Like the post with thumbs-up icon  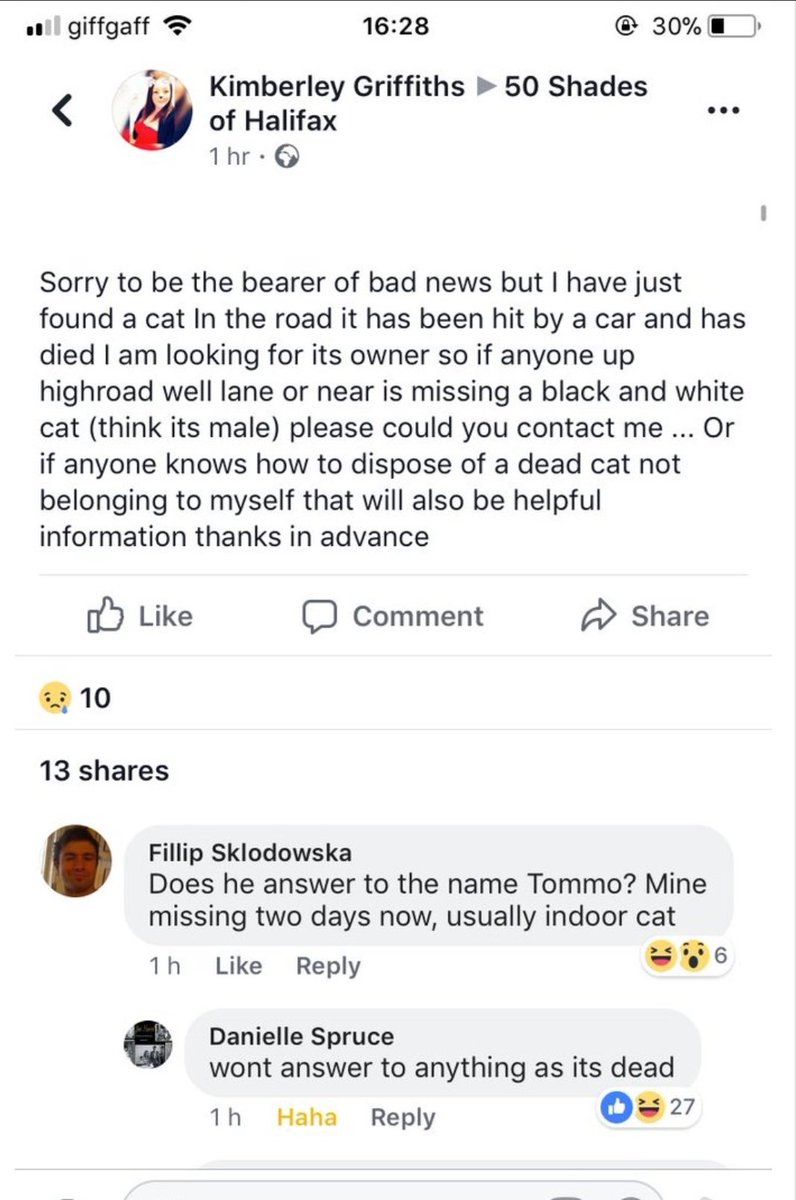pyautogui.click(x=140, y=616)
